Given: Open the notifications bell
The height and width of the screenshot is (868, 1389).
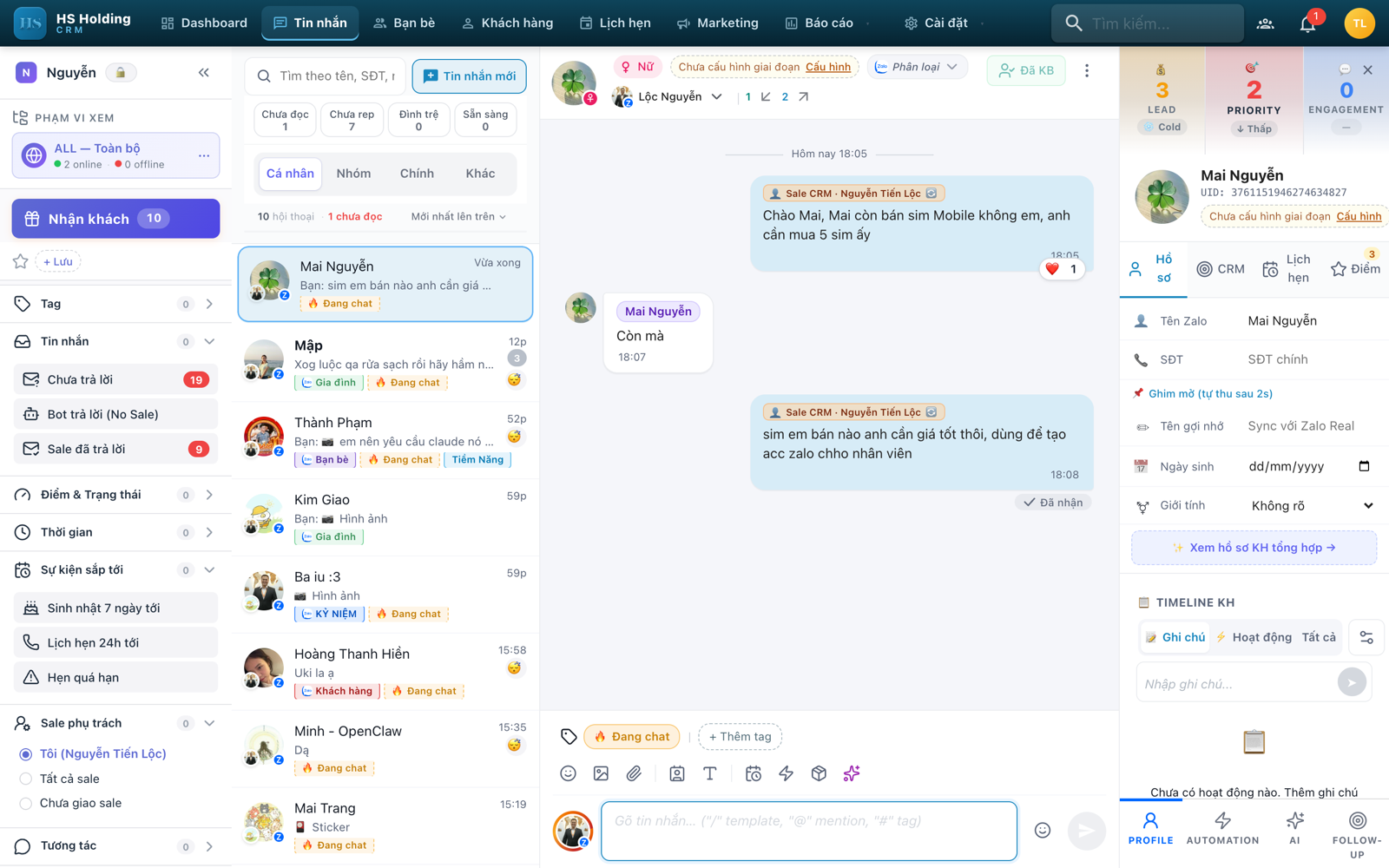Looking at the screenshot, I should [x=1308, y=23].
